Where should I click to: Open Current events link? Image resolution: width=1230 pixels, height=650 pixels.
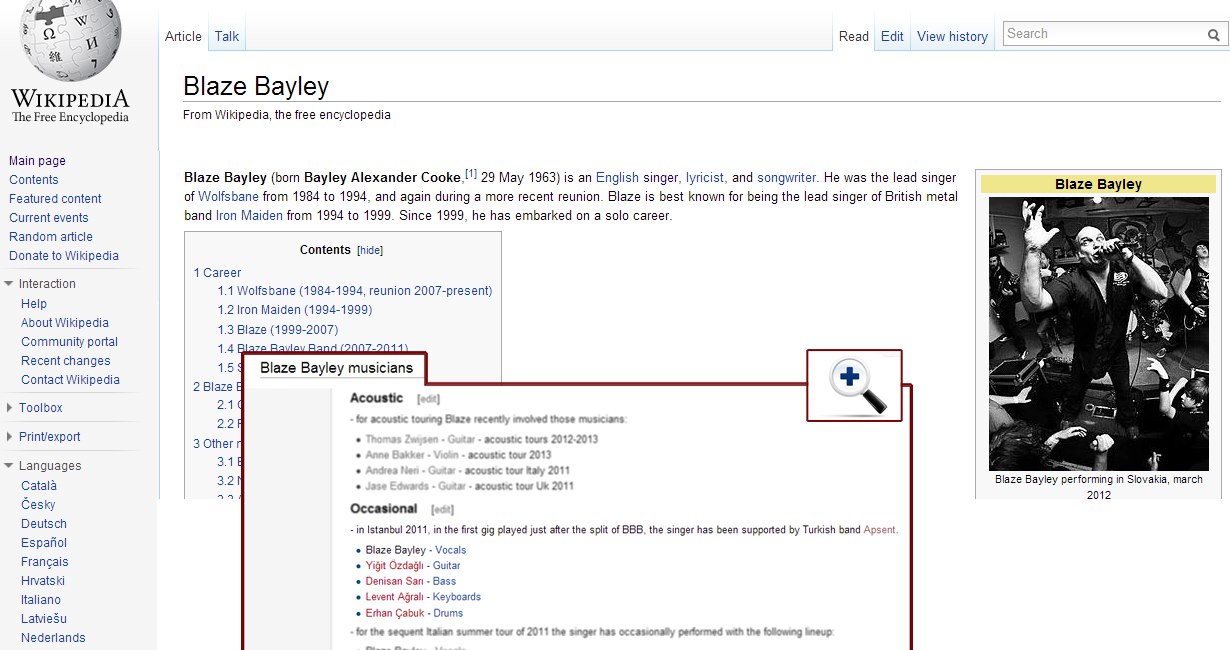pos(49,218)
